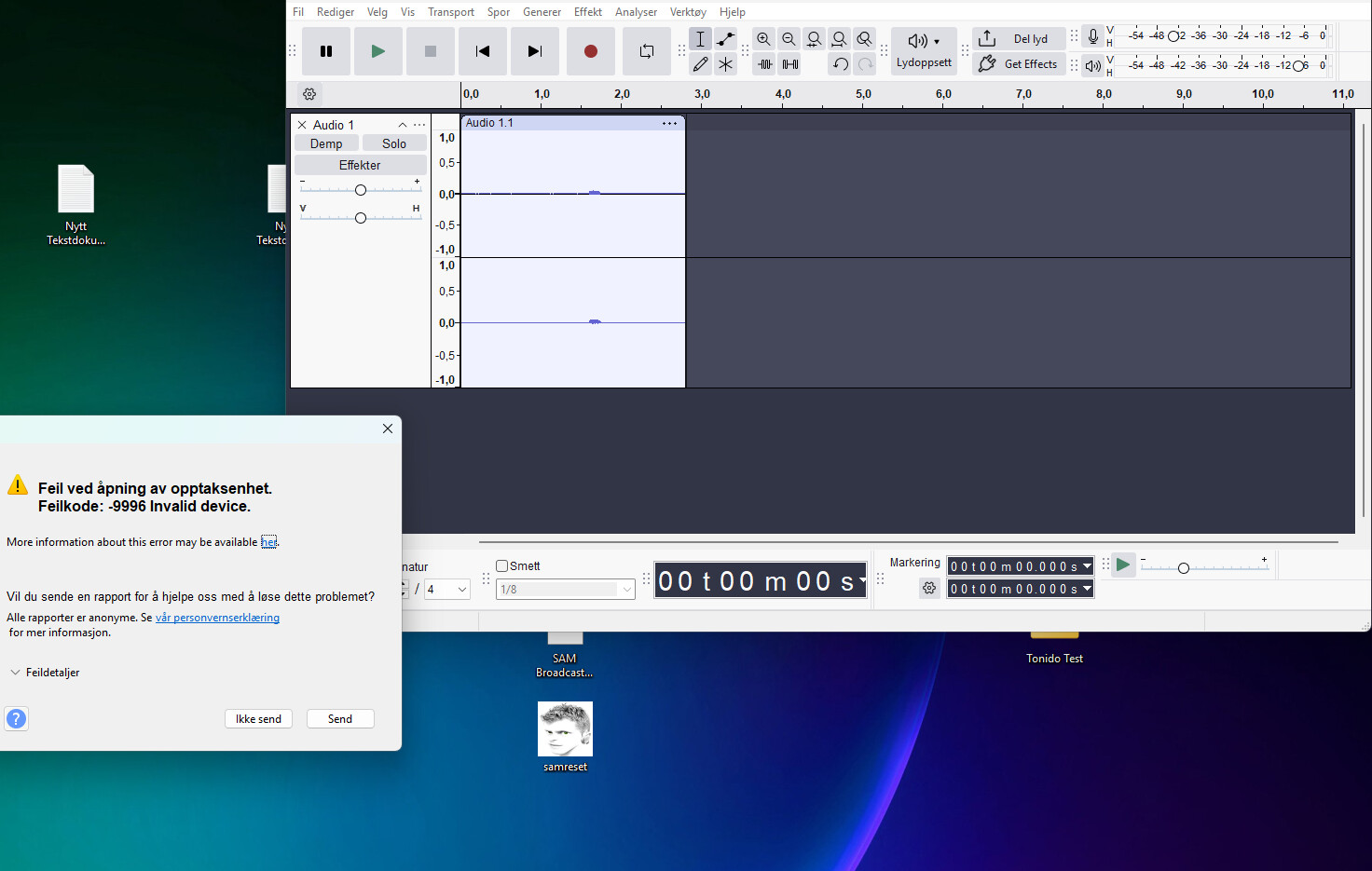Viewport: 1372px width, 871px height.
Task: Open the Effekt menu
Action: (587, 12)
